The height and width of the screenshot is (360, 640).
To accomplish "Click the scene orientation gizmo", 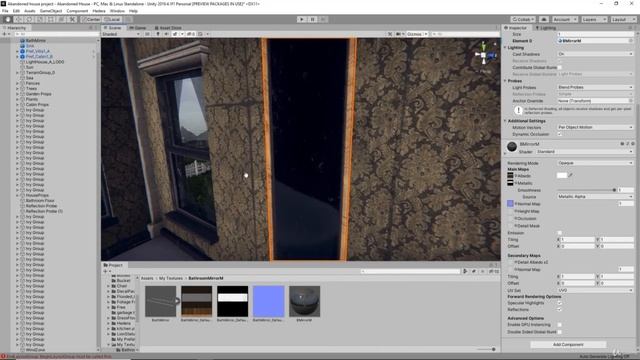I will (484, 55).
